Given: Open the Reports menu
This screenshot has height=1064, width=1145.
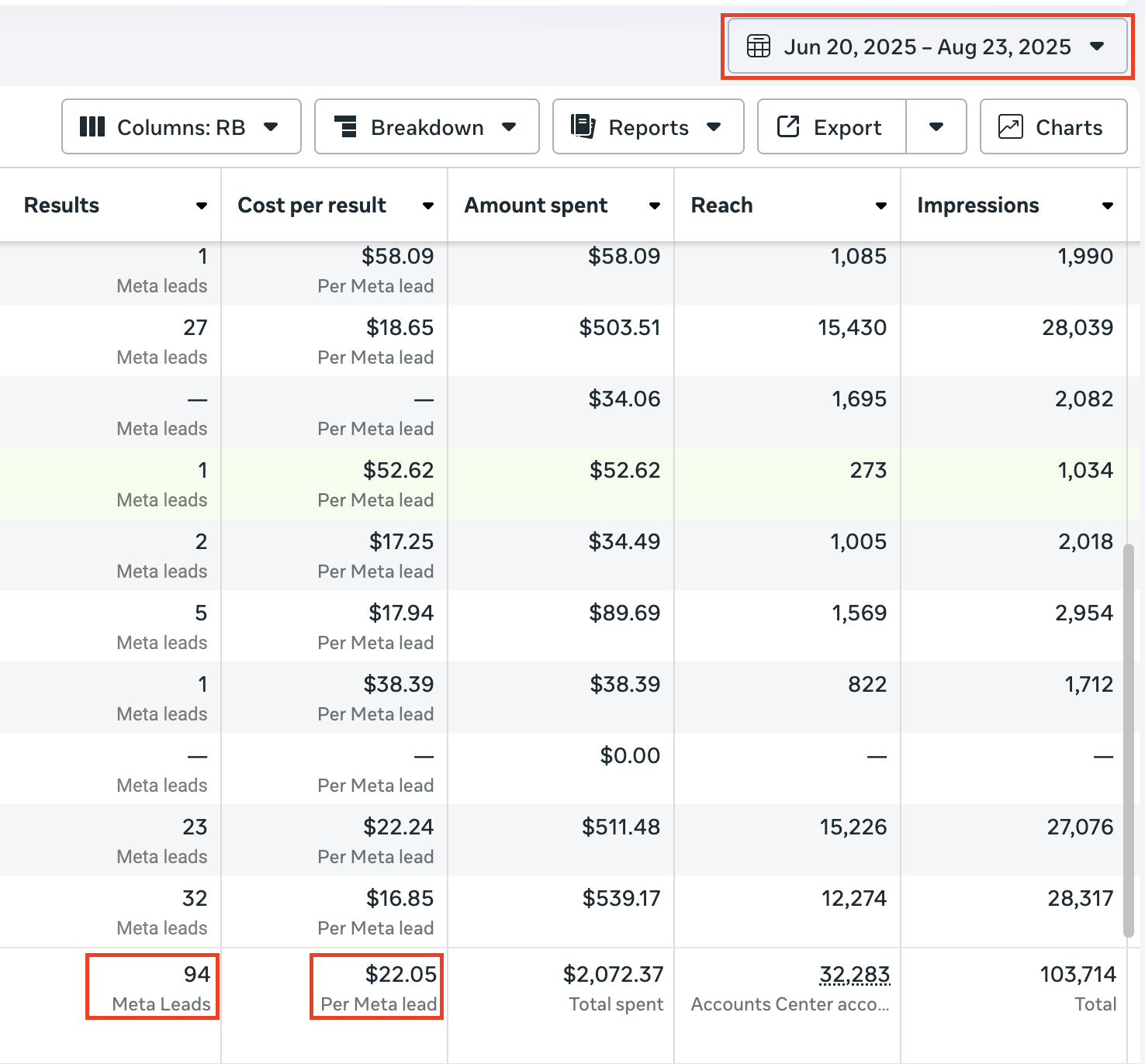Looking at the screenshot, I should click(648, 127).
